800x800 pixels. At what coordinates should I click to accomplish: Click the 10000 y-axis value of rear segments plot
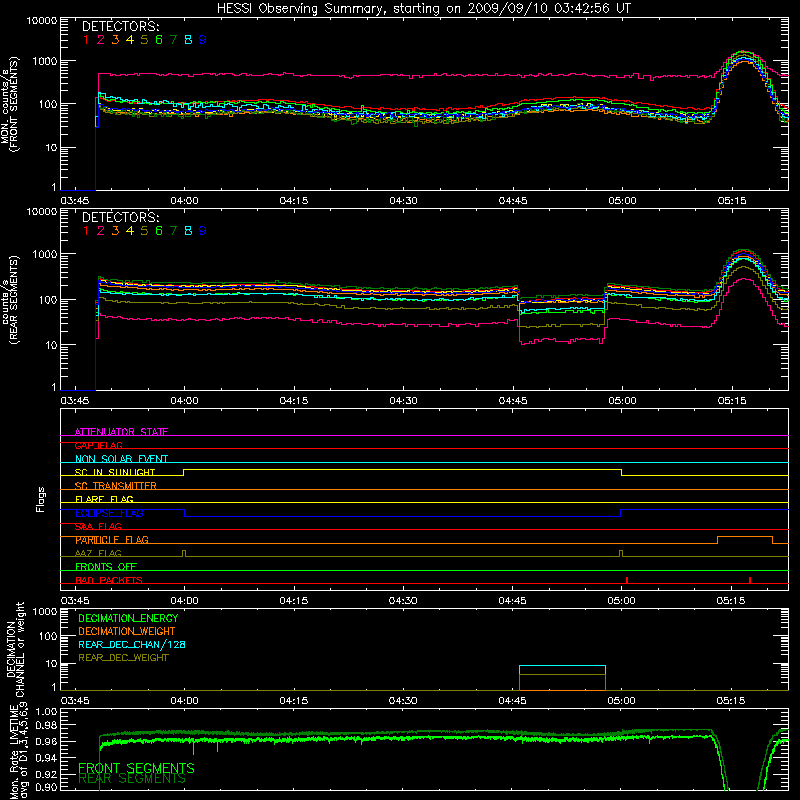click(42, 211)
